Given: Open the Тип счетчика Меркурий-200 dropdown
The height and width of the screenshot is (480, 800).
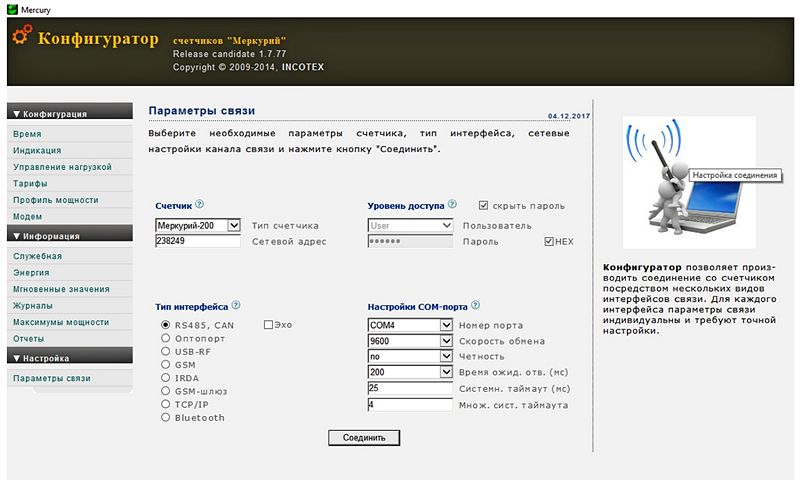Looking at the screenshot, I should tap(197, 225).
